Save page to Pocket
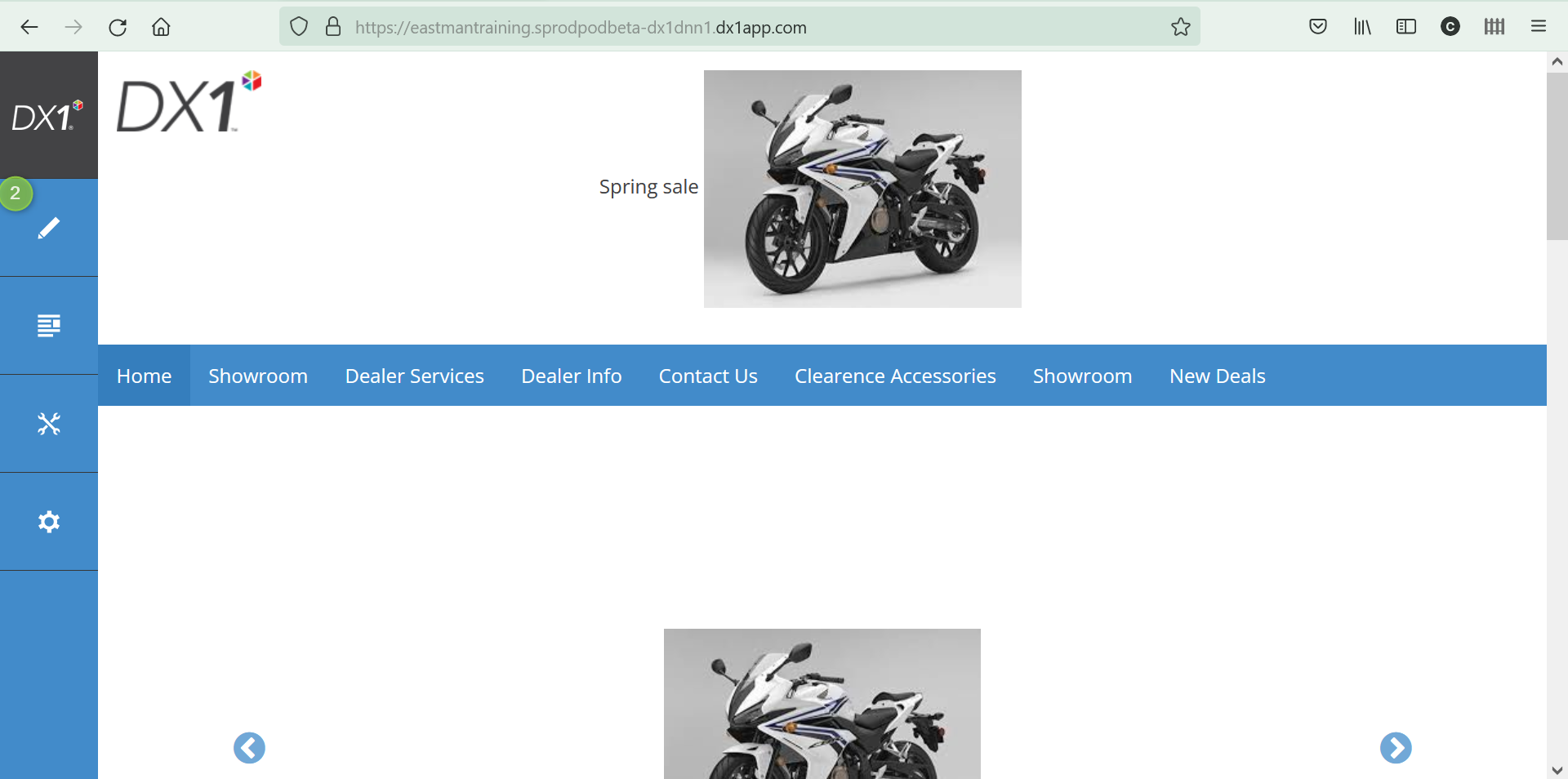 [1318, 27]
